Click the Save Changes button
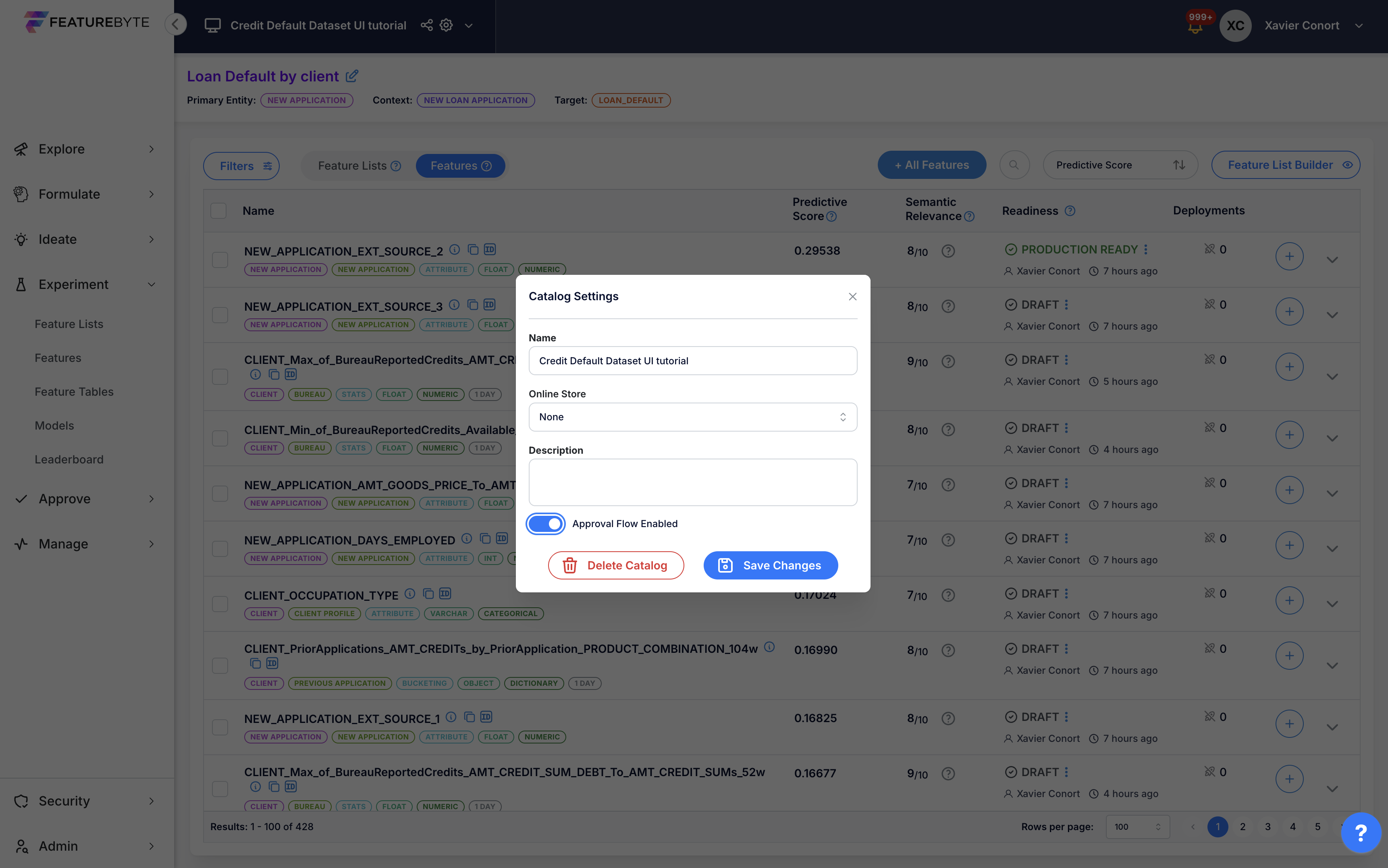Screen dimensions: 1388x868 [770, 565]
